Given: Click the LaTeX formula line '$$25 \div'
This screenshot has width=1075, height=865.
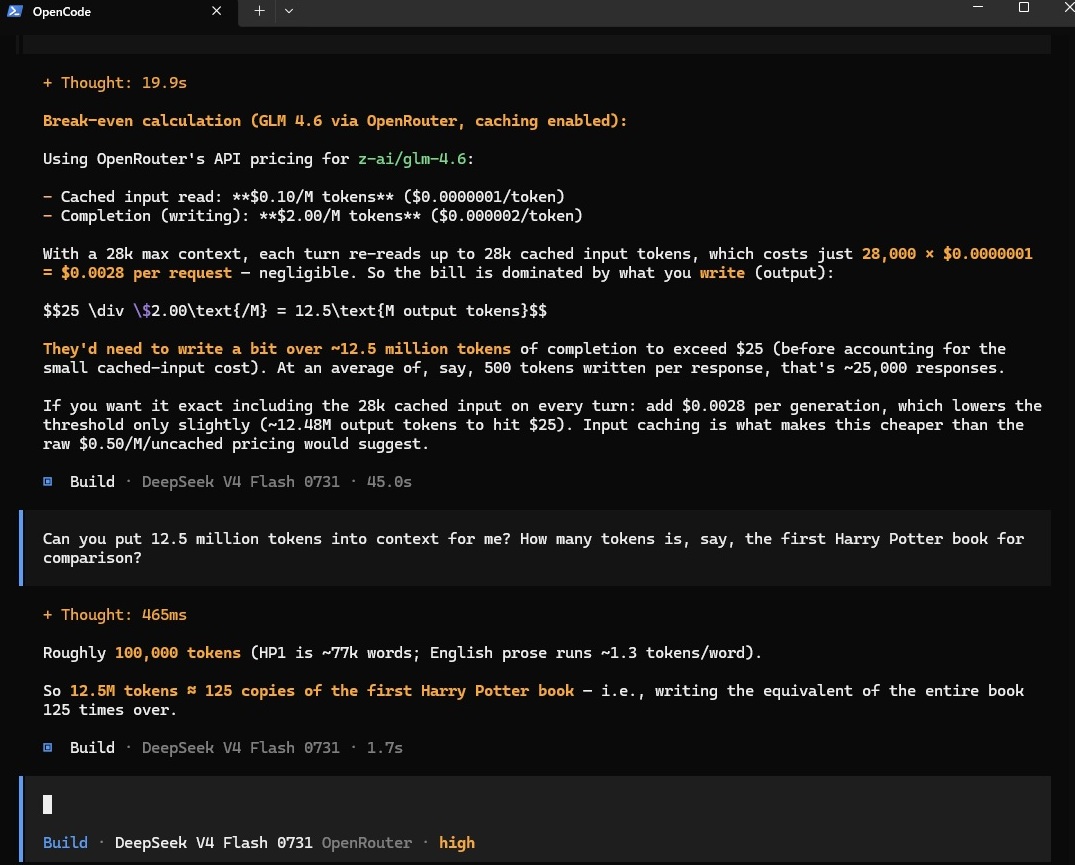Looking at the screenshot, I should click(x=295, y=311).
